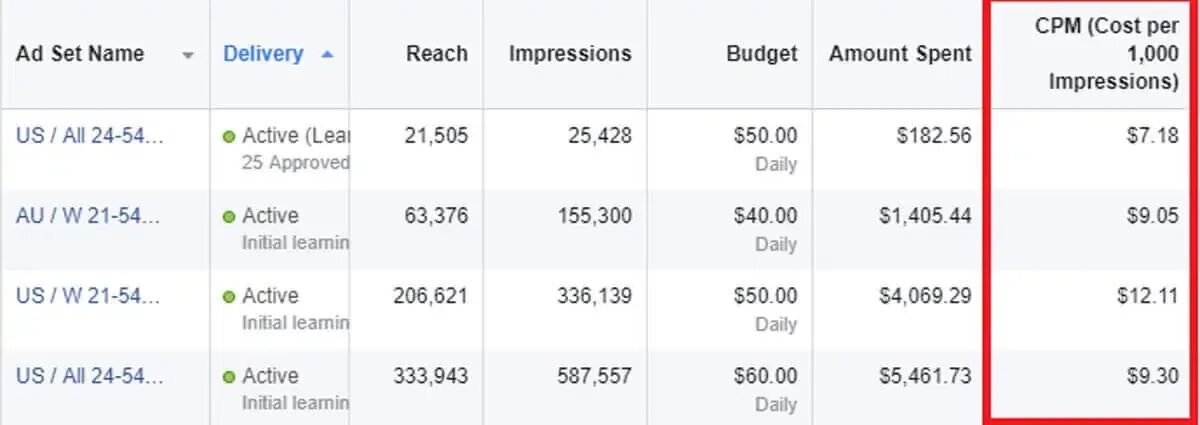The height and width of the screenshot is (425, 1200).
Task: Open the US / W 21-54 ad set link
Action: 90,296
